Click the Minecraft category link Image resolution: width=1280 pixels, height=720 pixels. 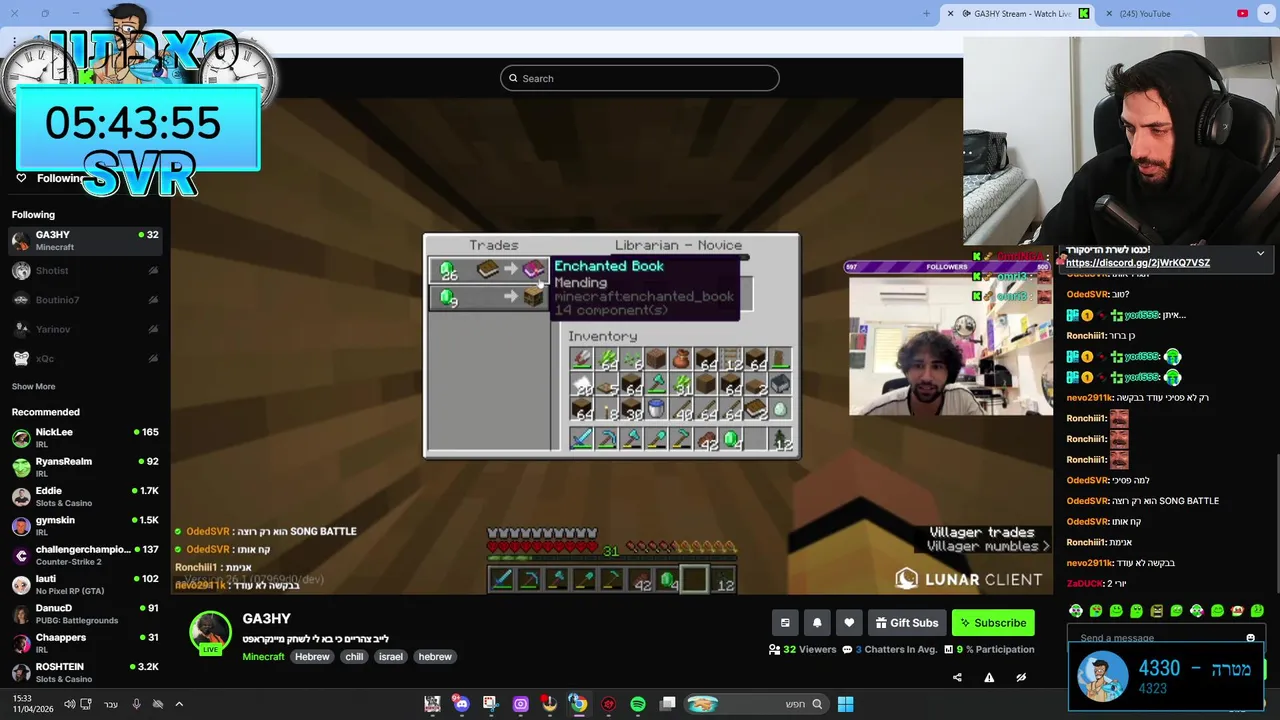[263, 657]
